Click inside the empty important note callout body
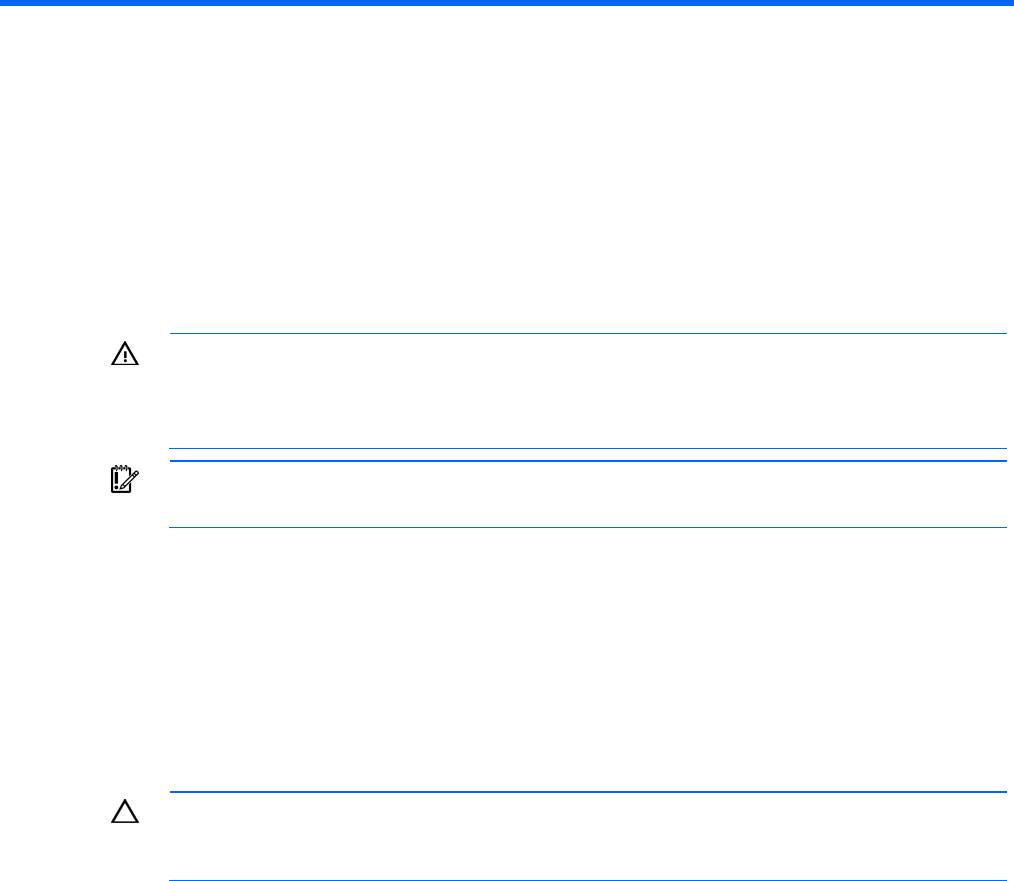1014x881 pixels. 588,494
